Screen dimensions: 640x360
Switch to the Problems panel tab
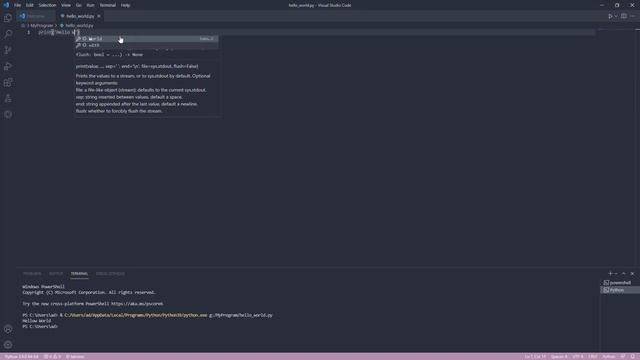(x=32, y=273)
